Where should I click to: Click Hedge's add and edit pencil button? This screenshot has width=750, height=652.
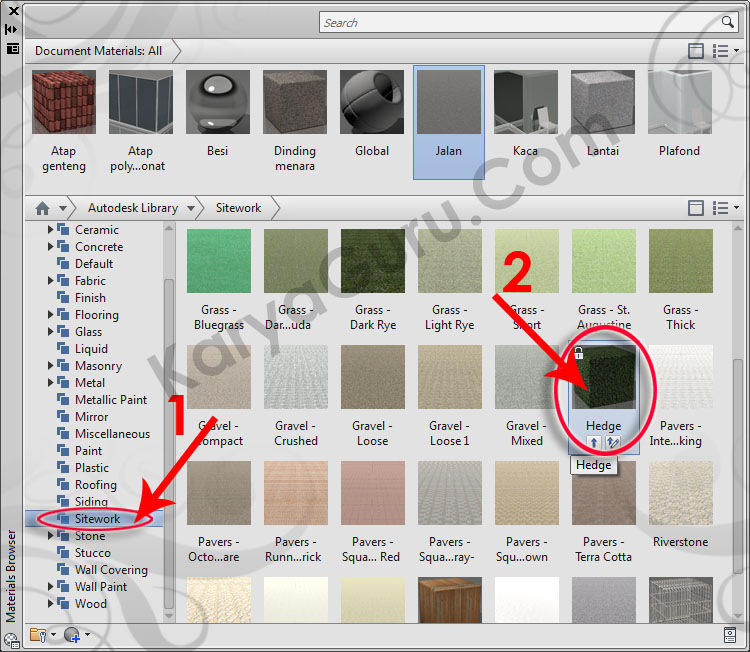point(612,443)
